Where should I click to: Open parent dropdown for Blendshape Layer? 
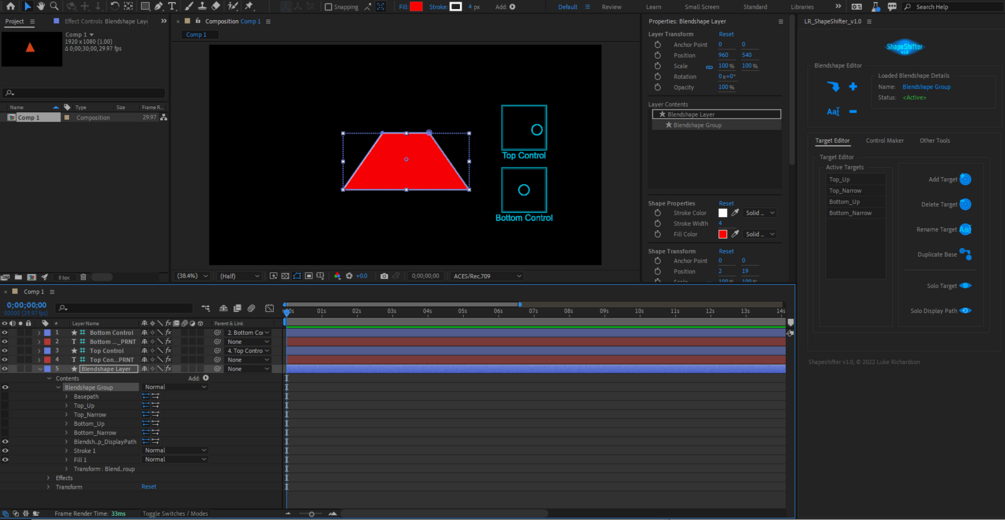[247, 369]
